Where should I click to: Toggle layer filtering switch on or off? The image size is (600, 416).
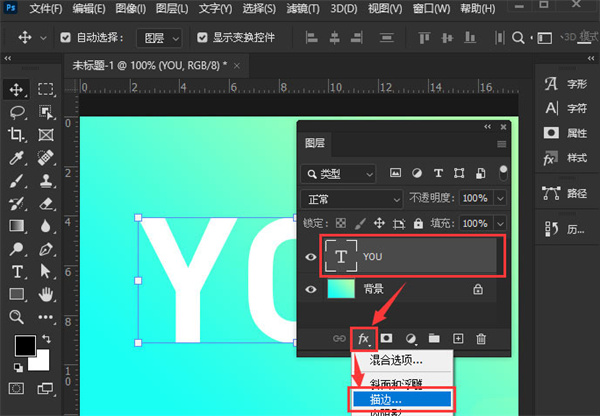click(x=503, y=173)
